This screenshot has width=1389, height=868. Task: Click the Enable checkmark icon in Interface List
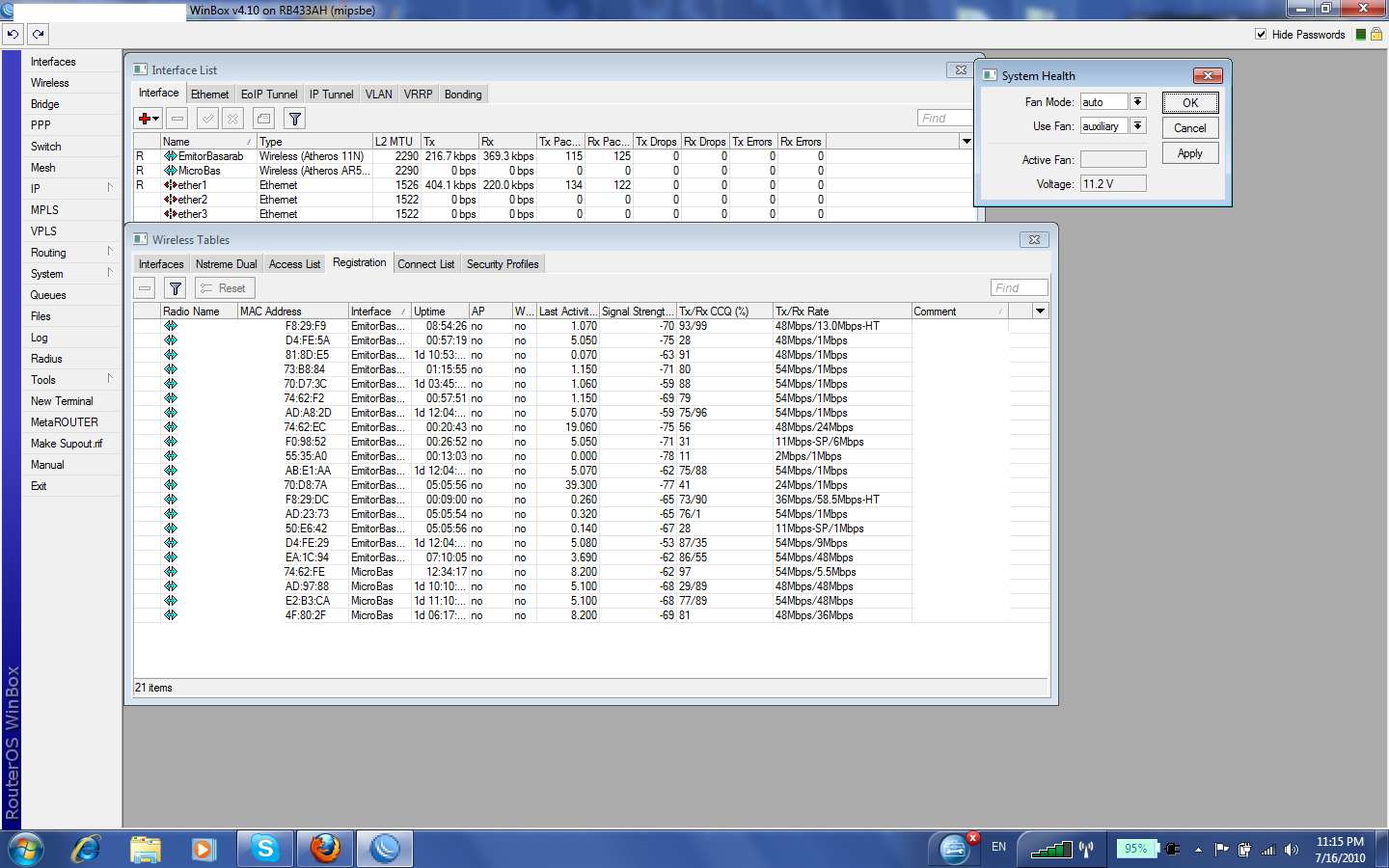point(207,119)
